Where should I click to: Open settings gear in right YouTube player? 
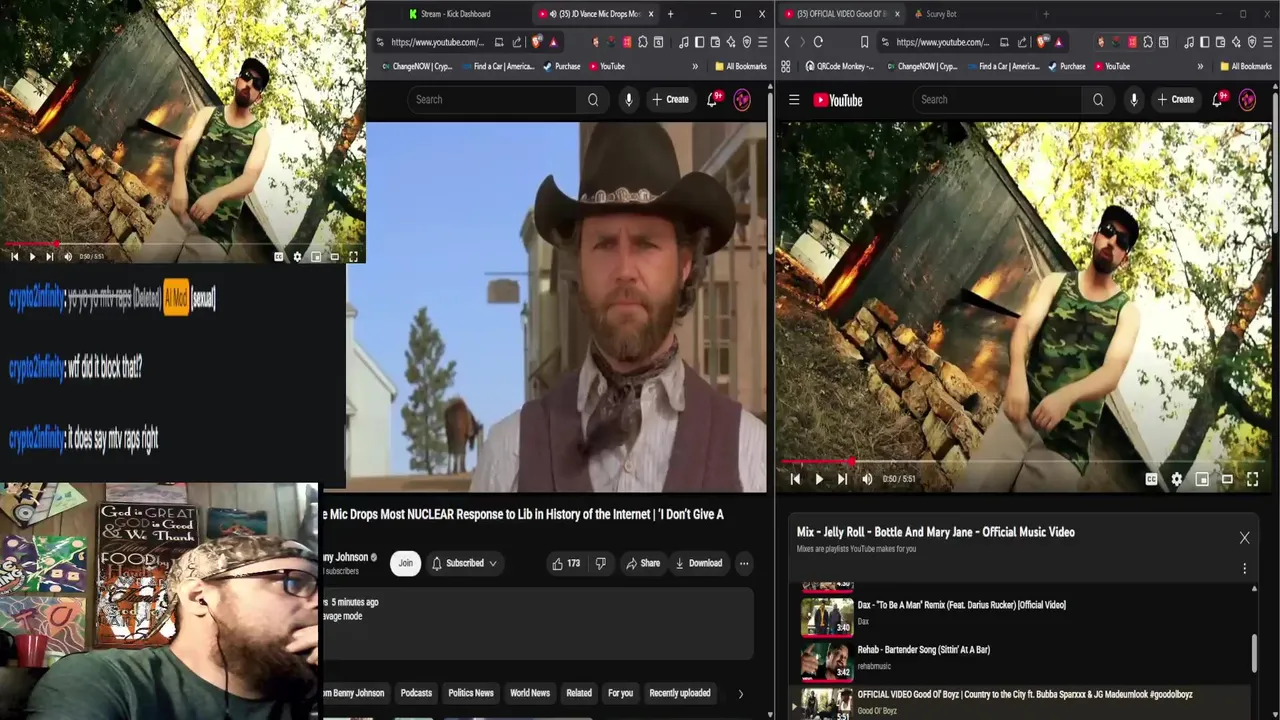coord(1177,479)
